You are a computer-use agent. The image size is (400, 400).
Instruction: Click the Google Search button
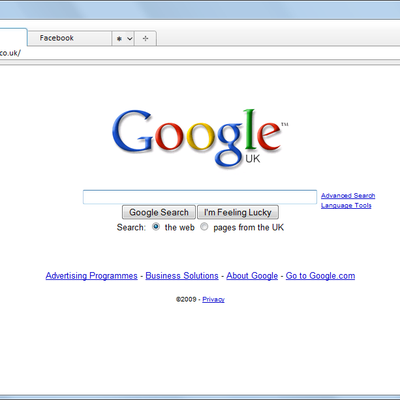(x=159, y=212)
